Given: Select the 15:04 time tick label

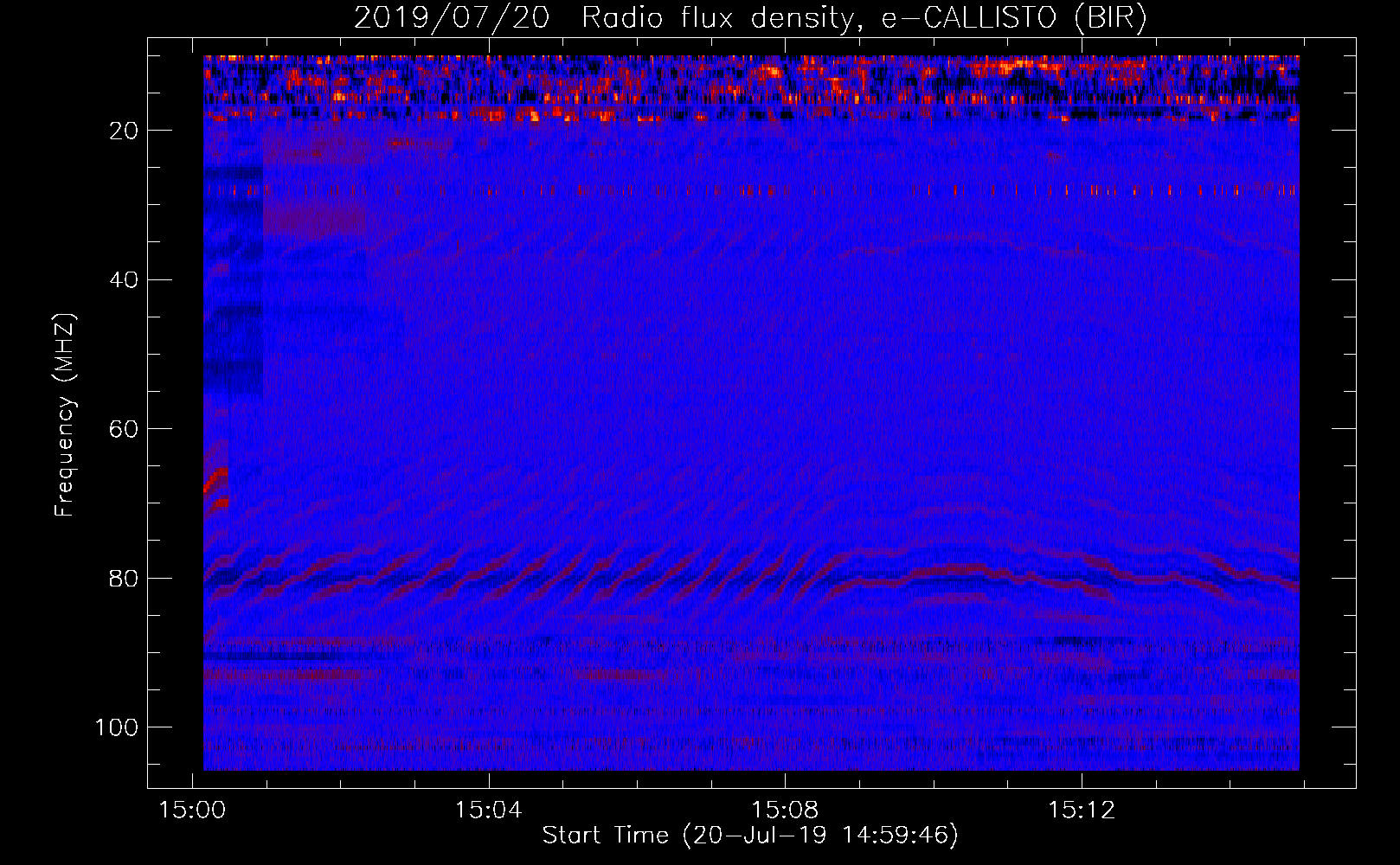Looking at the screenshot, I should tap(488, 811).
